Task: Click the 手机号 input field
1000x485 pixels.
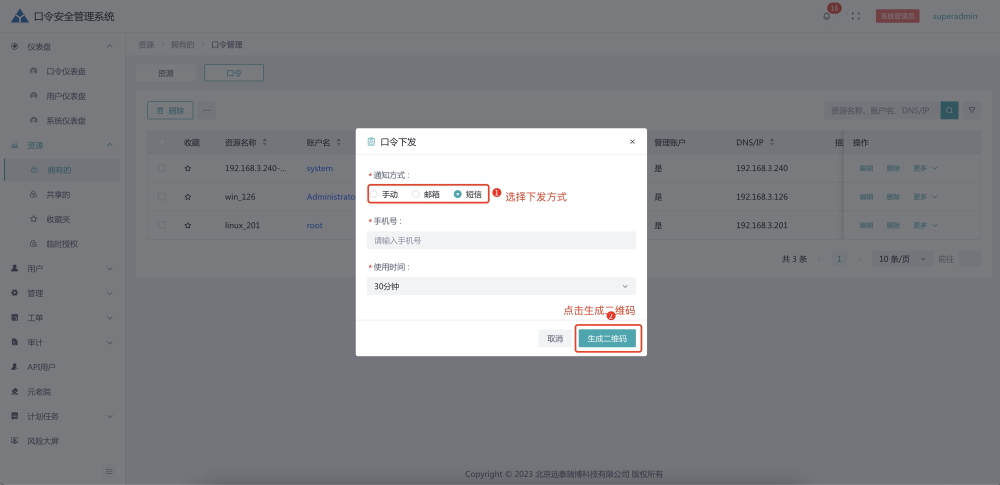Action: point(501,240)
